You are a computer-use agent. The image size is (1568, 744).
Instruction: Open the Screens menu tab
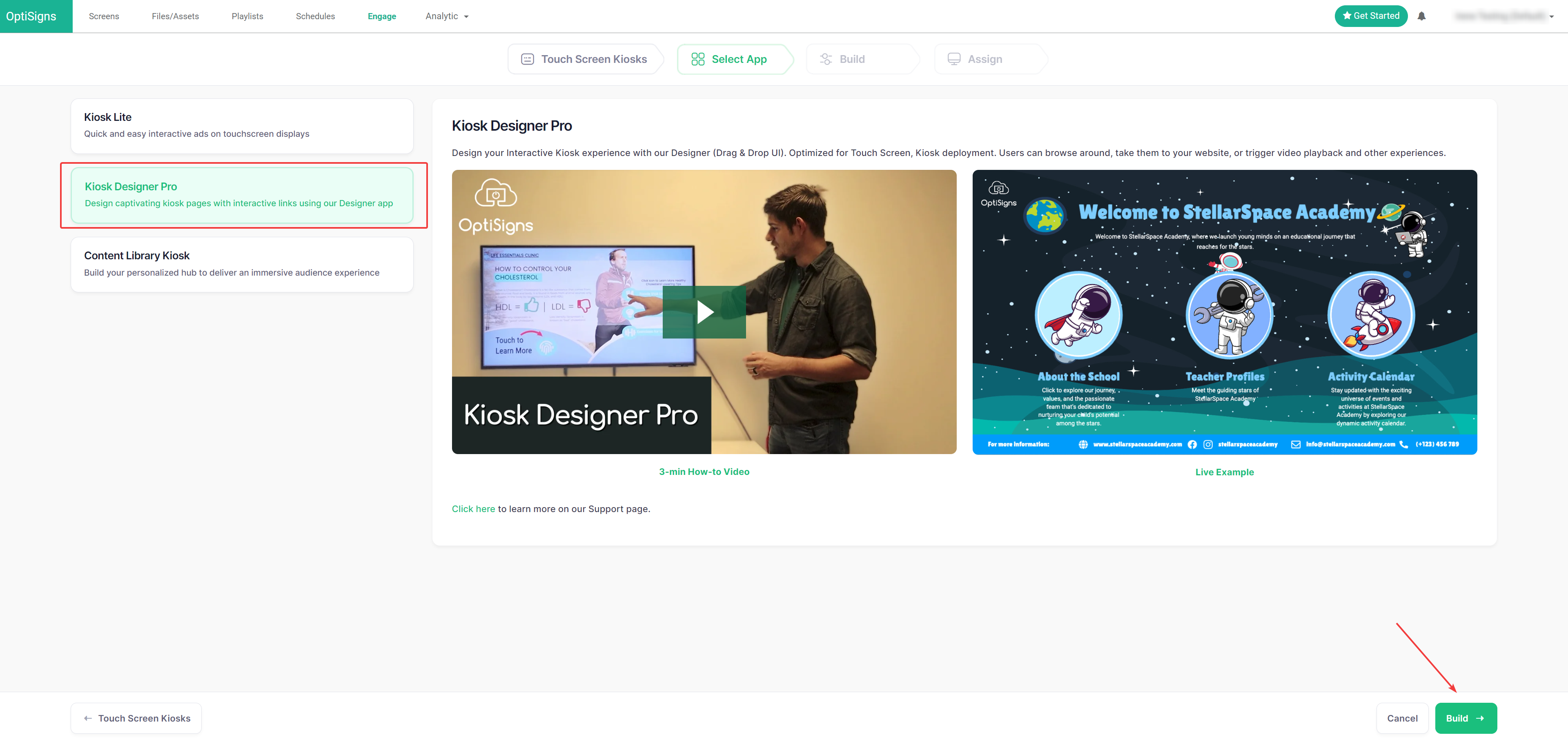(103, 16)
